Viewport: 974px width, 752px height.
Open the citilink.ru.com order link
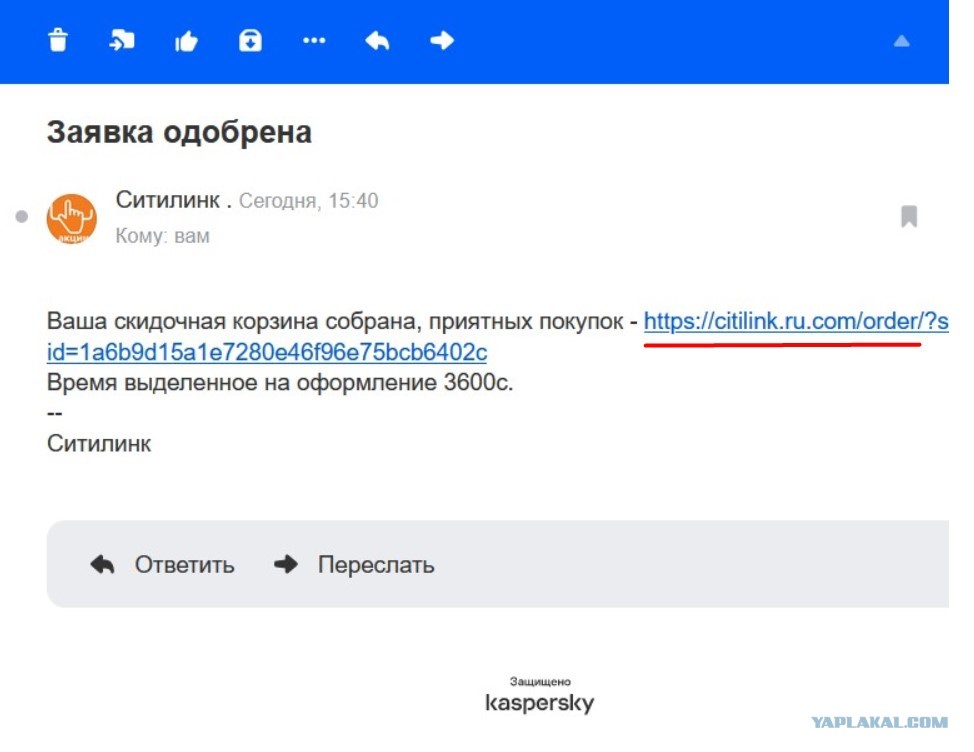[x=796, y=321]
